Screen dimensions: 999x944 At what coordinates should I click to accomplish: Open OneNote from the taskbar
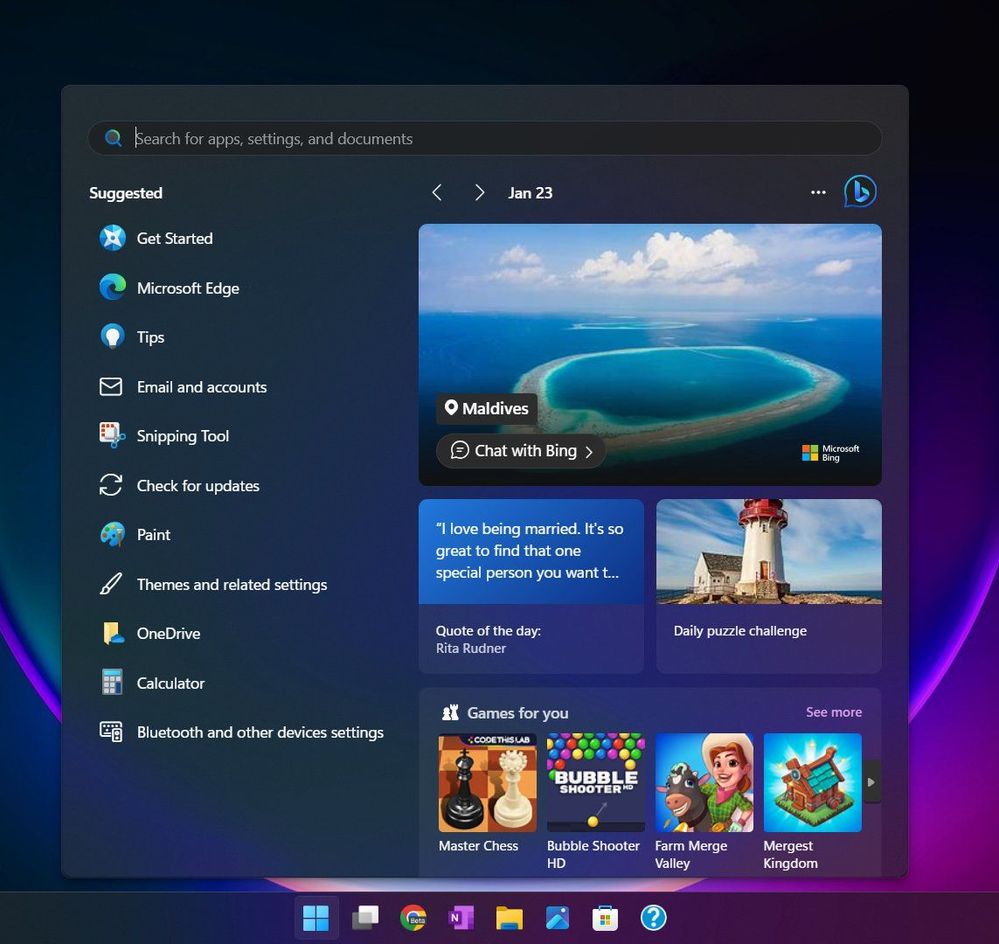pos(461,918)
